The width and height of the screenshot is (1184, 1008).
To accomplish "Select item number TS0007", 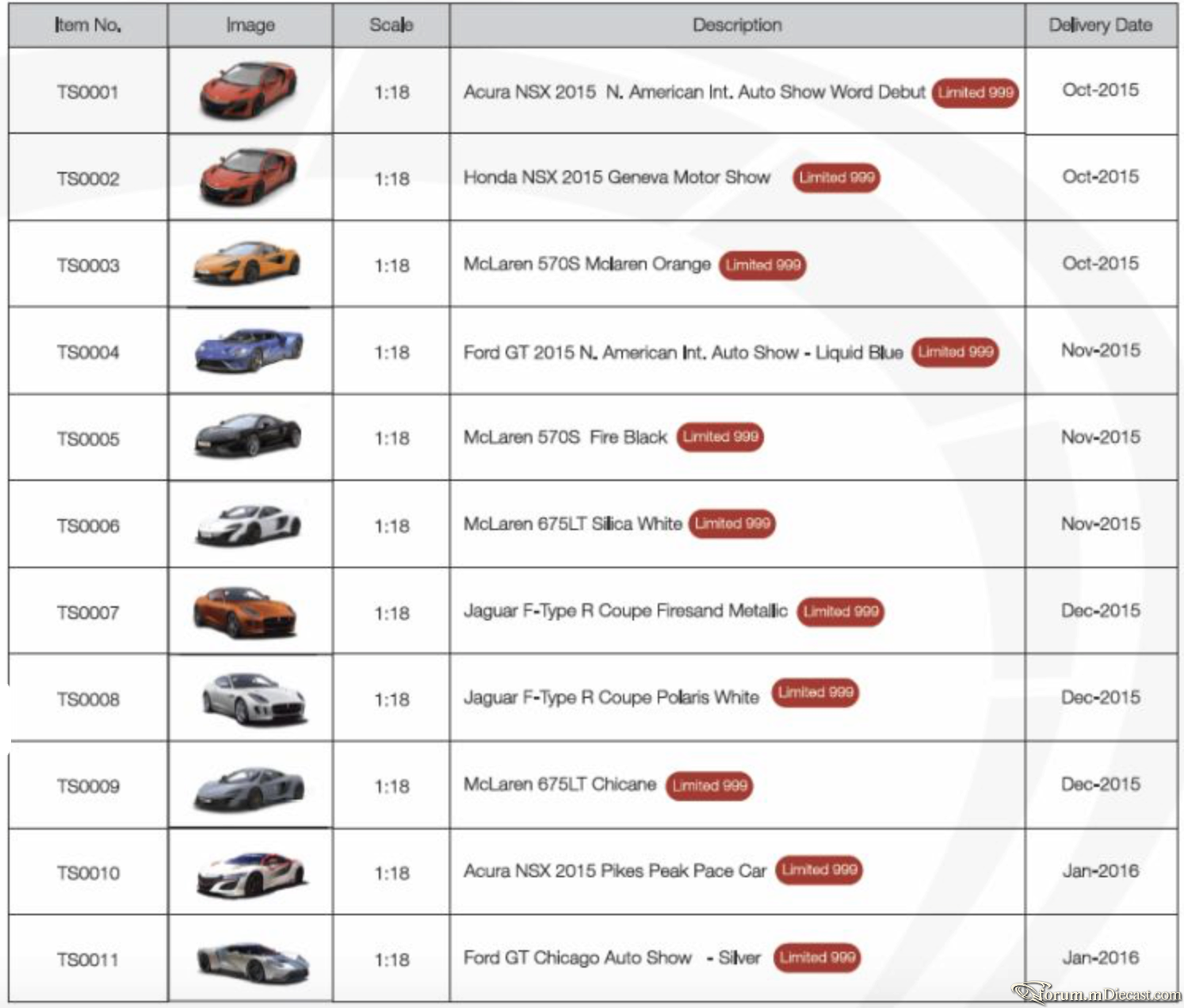I will [88, 613].
